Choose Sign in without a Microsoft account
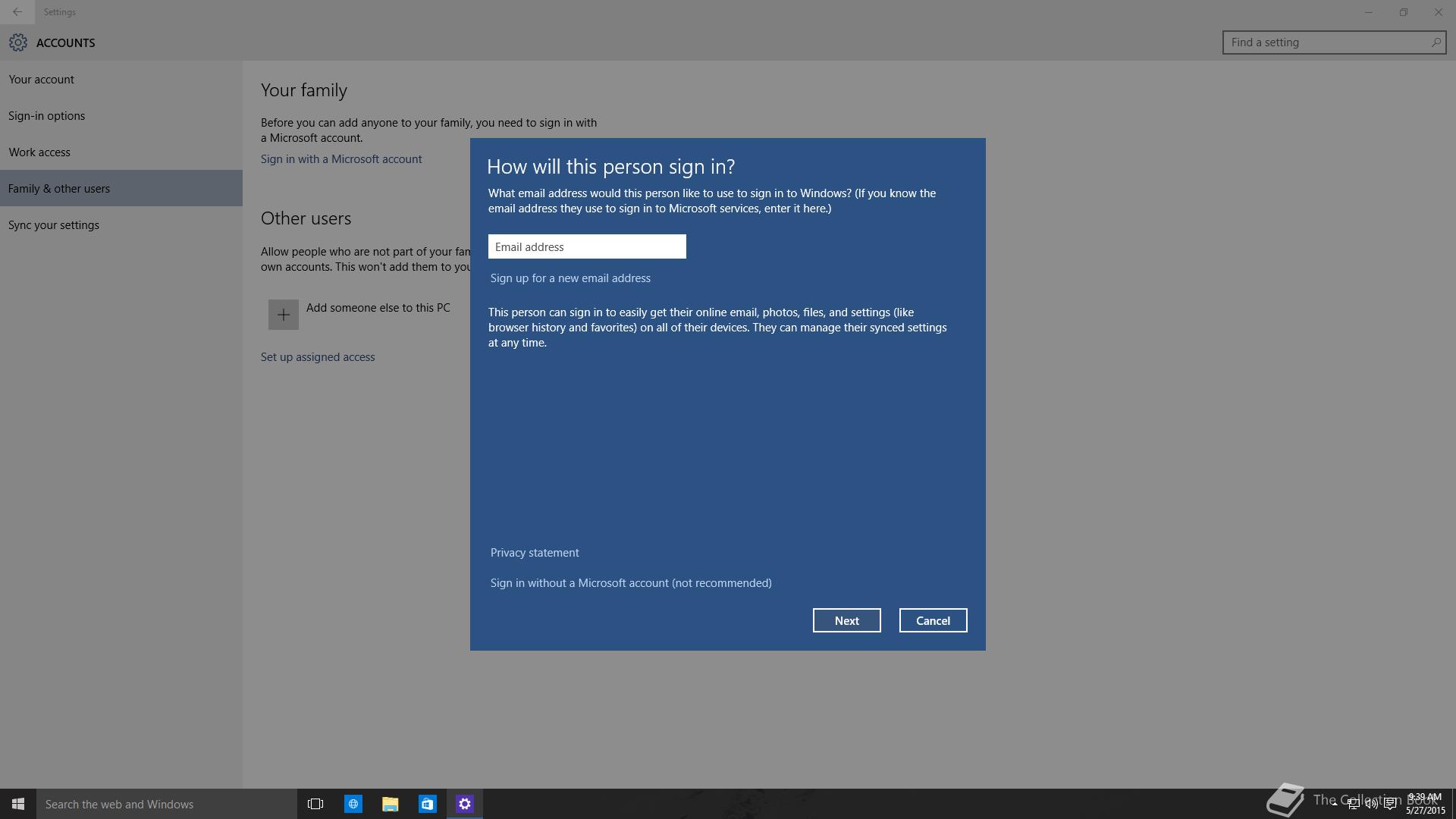The image size is (1456, 819). [x=631, y=583]
